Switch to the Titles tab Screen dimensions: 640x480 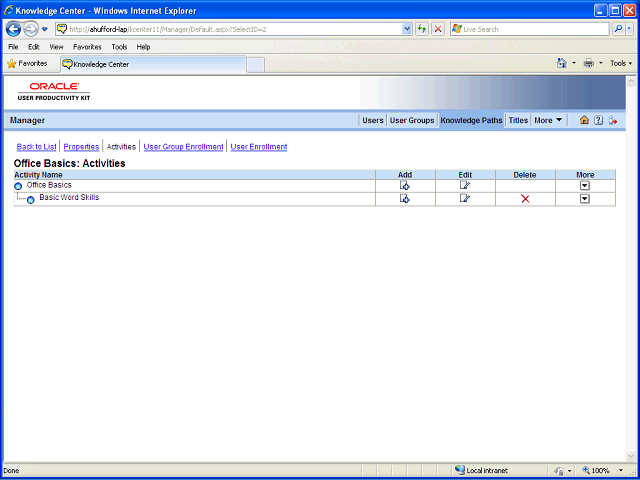518,120
